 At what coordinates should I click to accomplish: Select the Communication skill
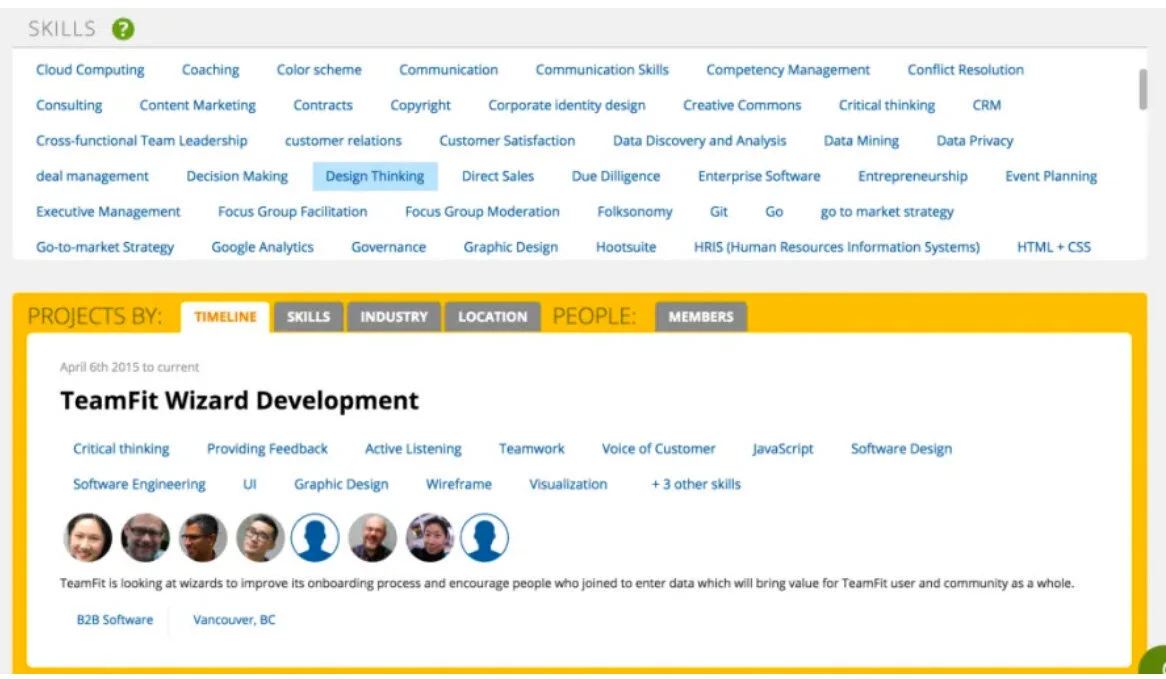448,70
